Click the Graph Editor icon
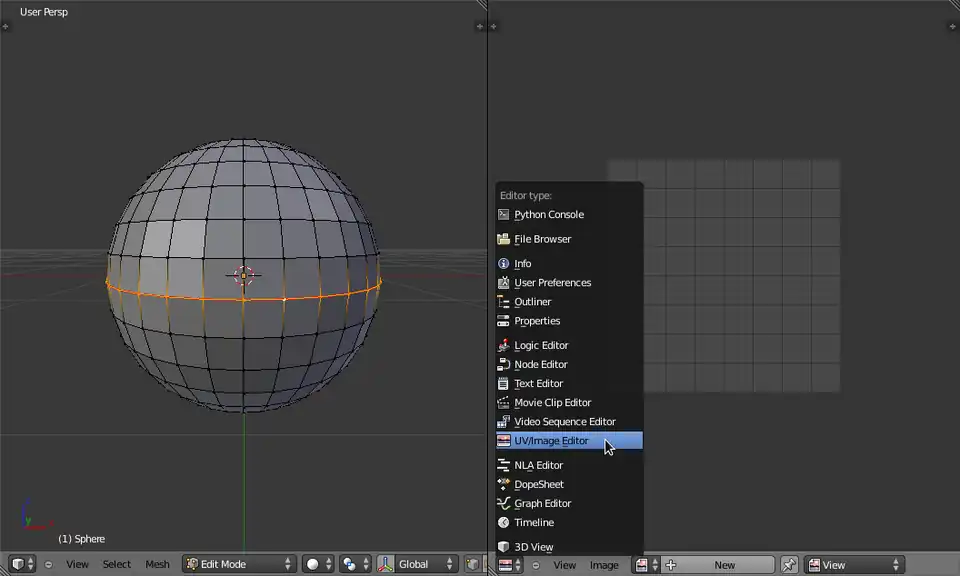 coord(504,504)
